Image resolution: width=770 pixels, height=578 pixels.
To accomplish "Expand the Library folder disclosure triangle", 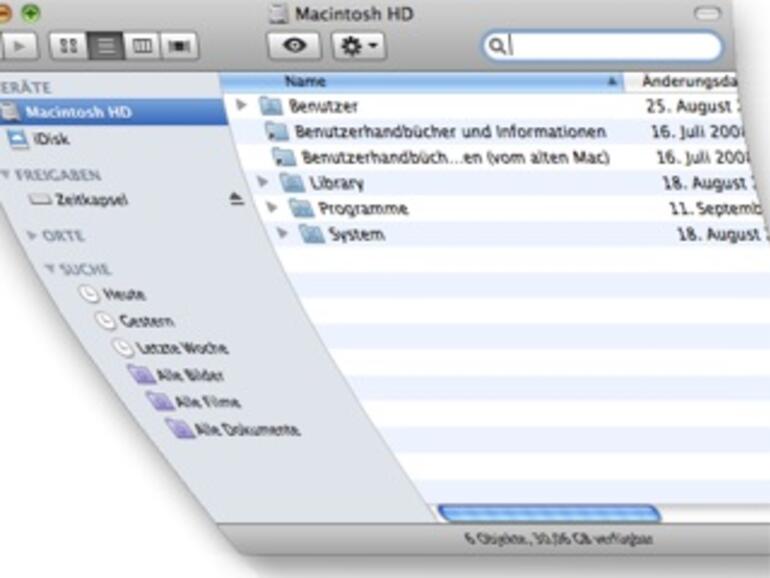I will [x=263, y=182].
